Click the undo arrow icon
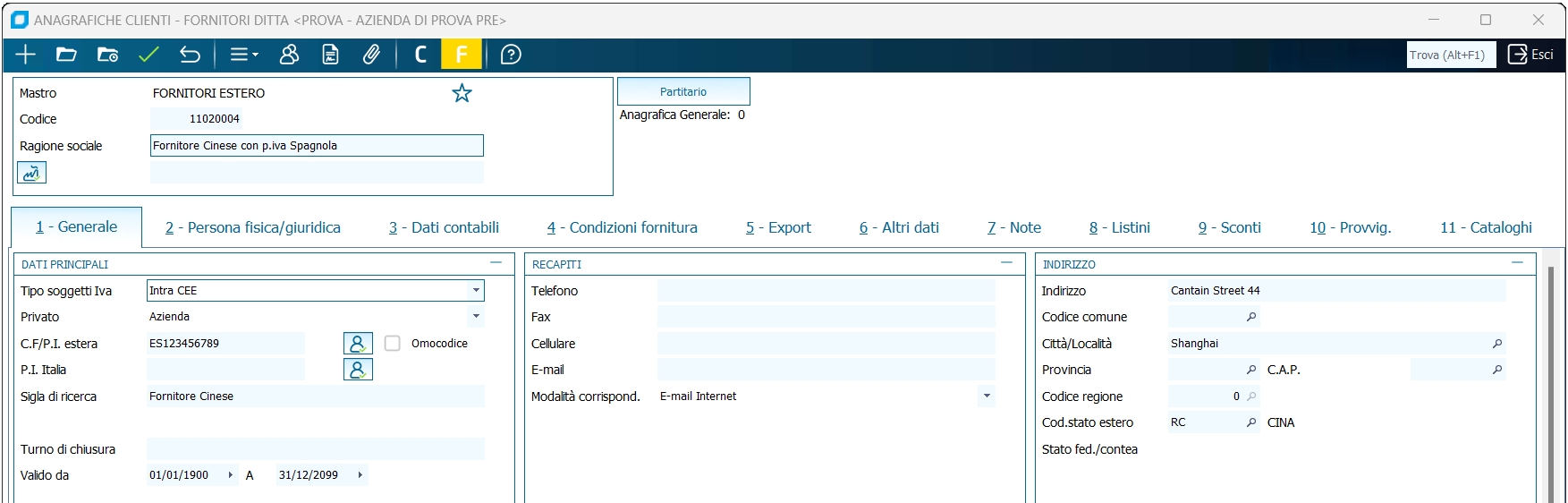Image resolution: width=1568 pixels, height=503 pixels. click(190, 55)
